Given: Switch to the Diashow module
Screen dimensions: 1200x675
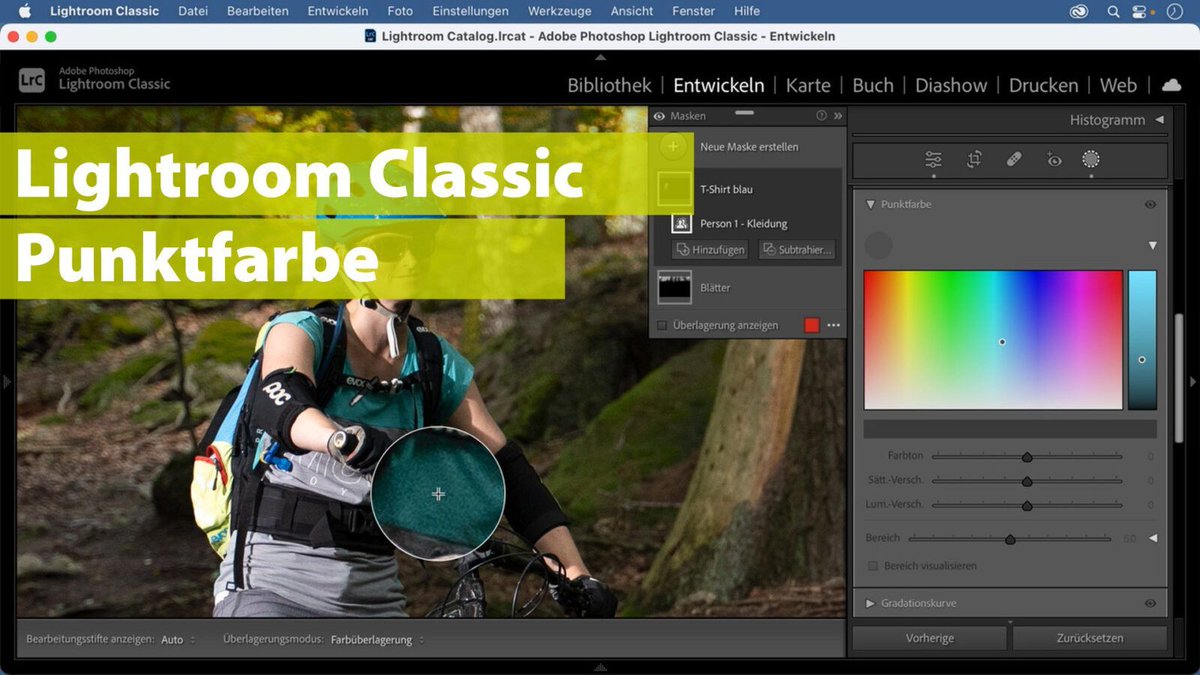Looking at the screenshot, I should (x=951, y=85).
